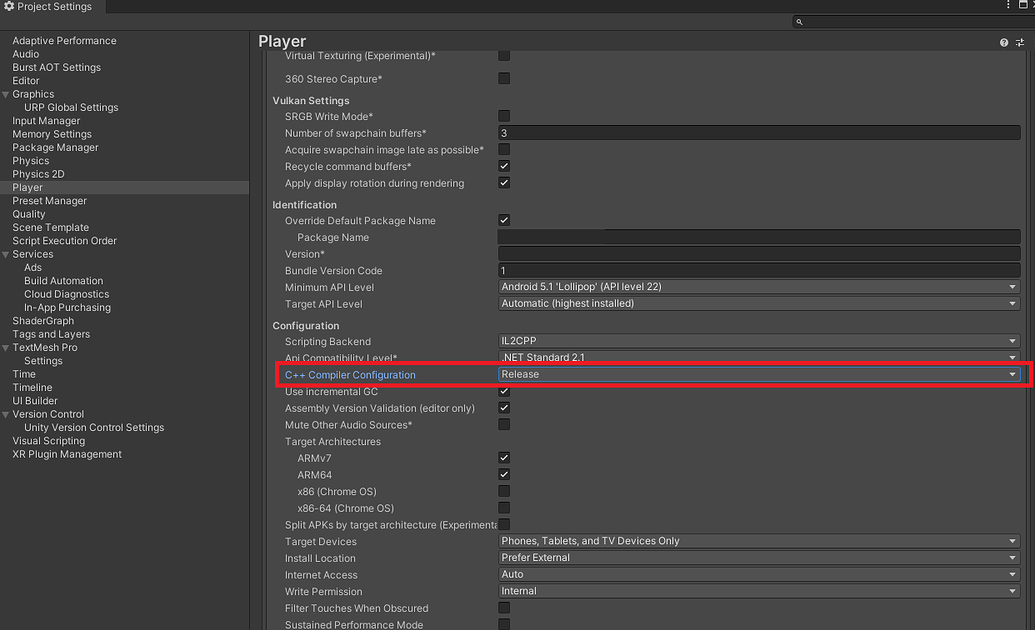Uncheck Override Default Package Name

[504, 220]
